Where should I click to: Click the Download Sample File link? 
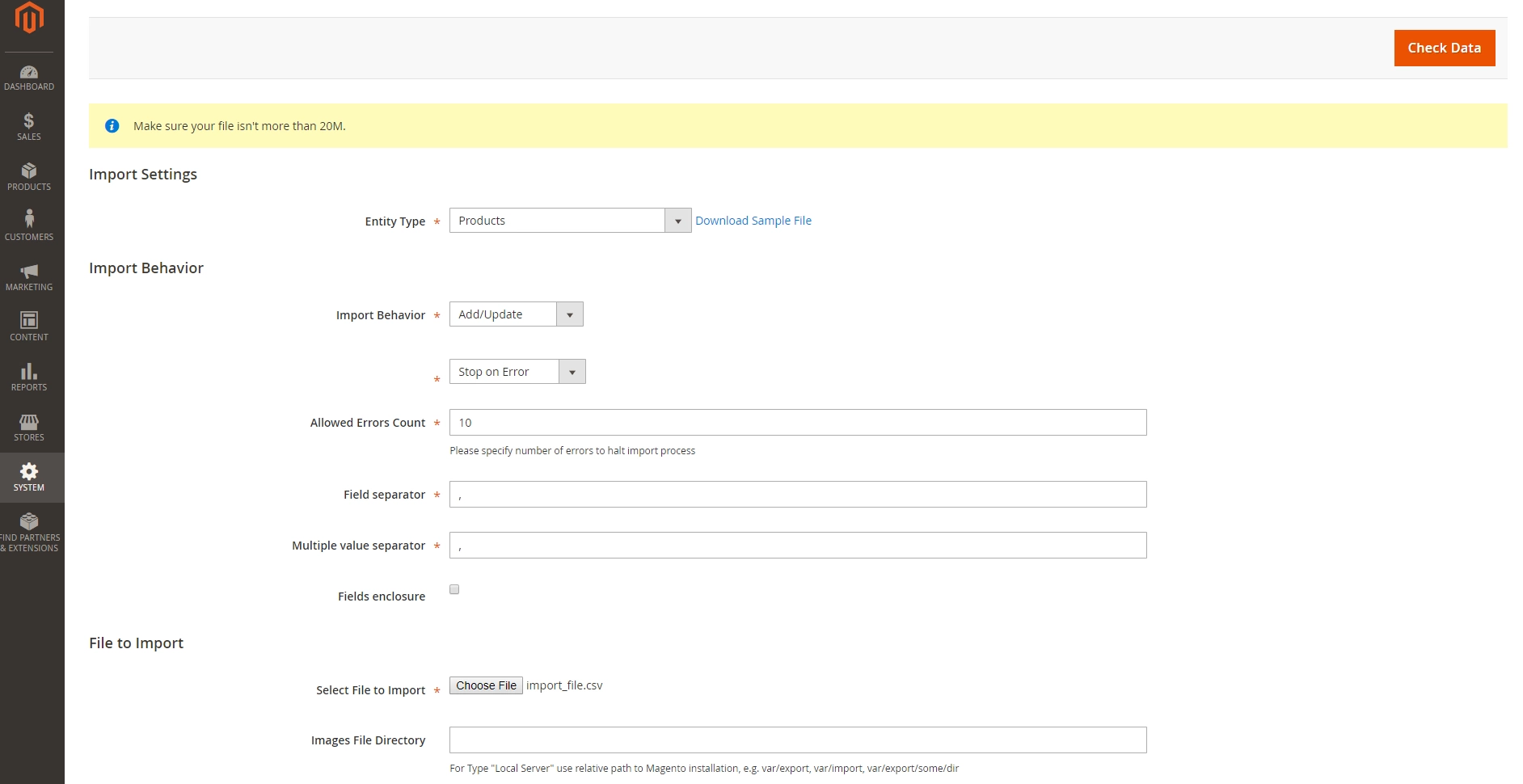click(753, 221)
